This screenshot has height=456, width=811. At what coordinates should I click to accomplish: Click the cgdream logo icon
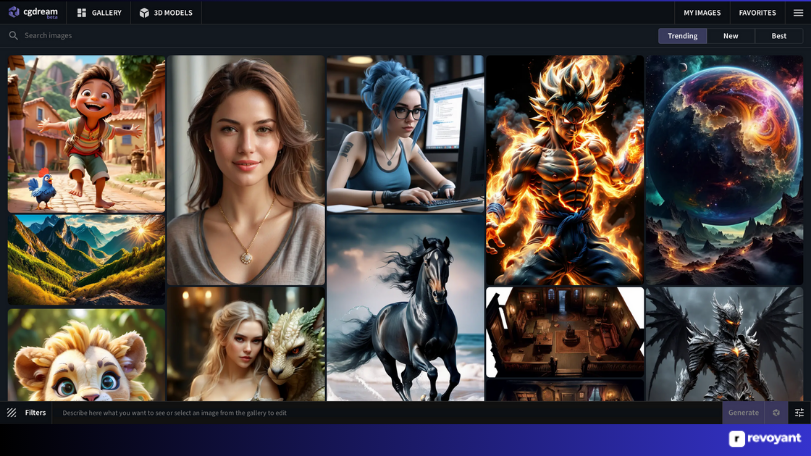tap(14, 11)
